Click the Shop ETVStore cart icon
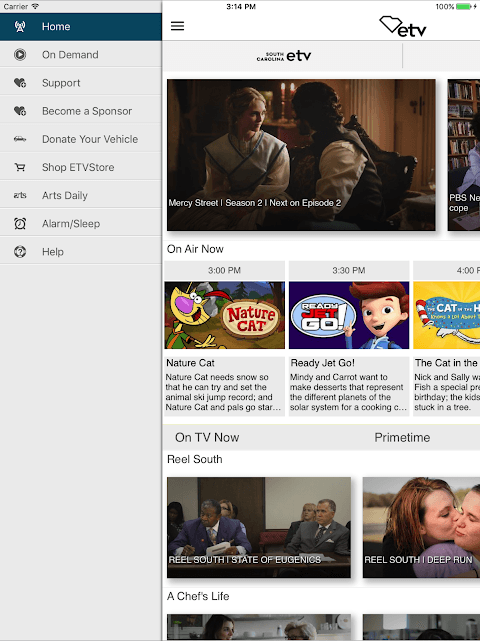This screenshot has height=641, width=480. [20, 167]
